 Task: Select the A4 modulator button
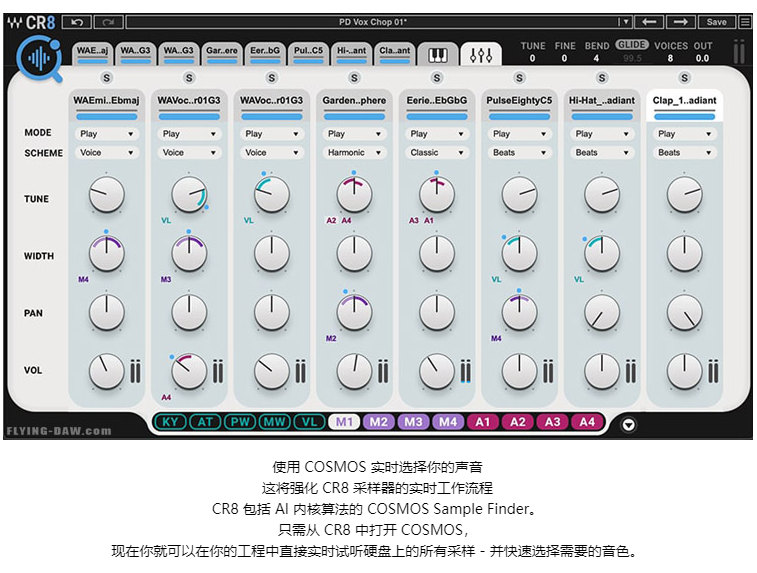[587, 422]
